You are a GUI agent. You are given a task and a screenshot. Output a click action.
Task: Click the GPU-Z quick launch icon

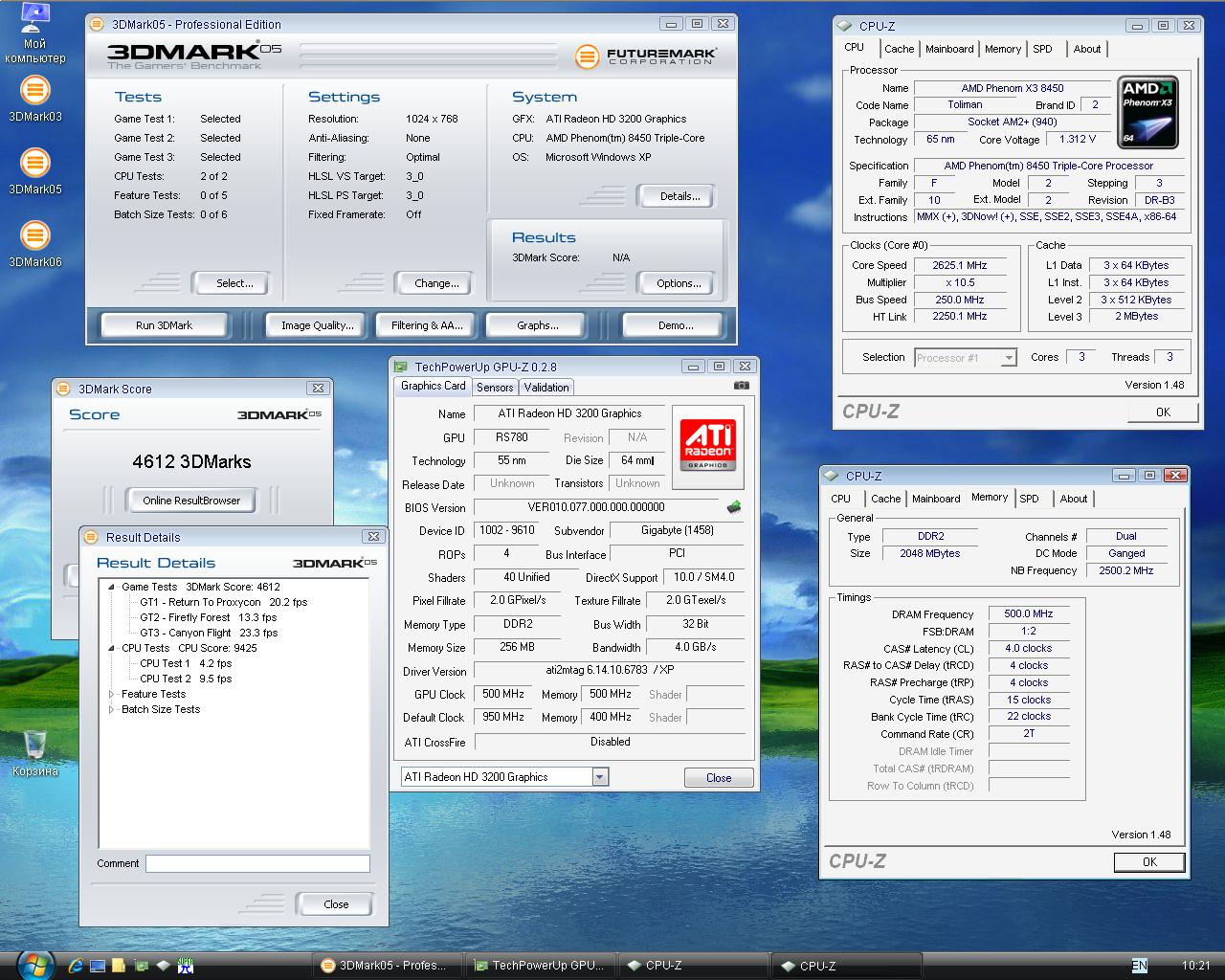pyautogui.click(x=142, y=966)
